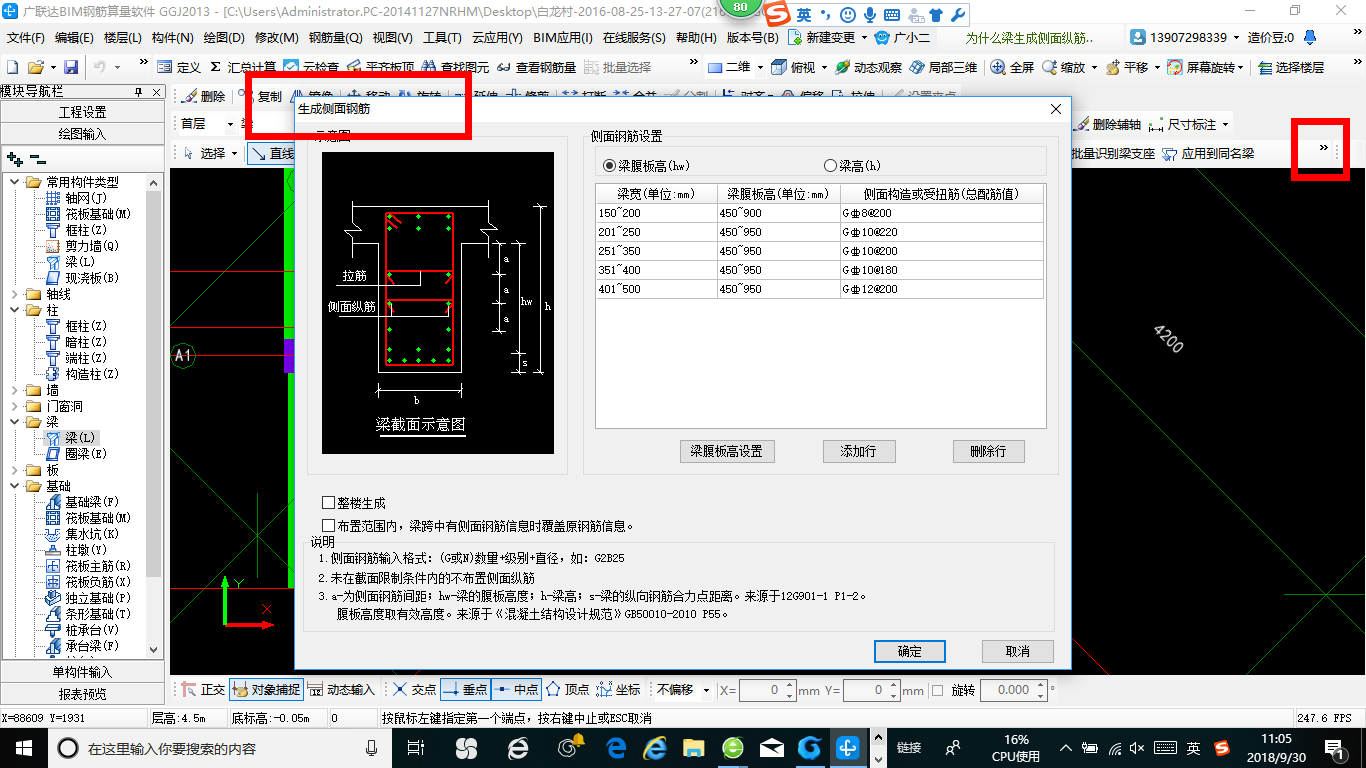Click 删除行 delete row button
This screenshot has height=768, width=1366.
pyautogui.click(x=988, y=451)
